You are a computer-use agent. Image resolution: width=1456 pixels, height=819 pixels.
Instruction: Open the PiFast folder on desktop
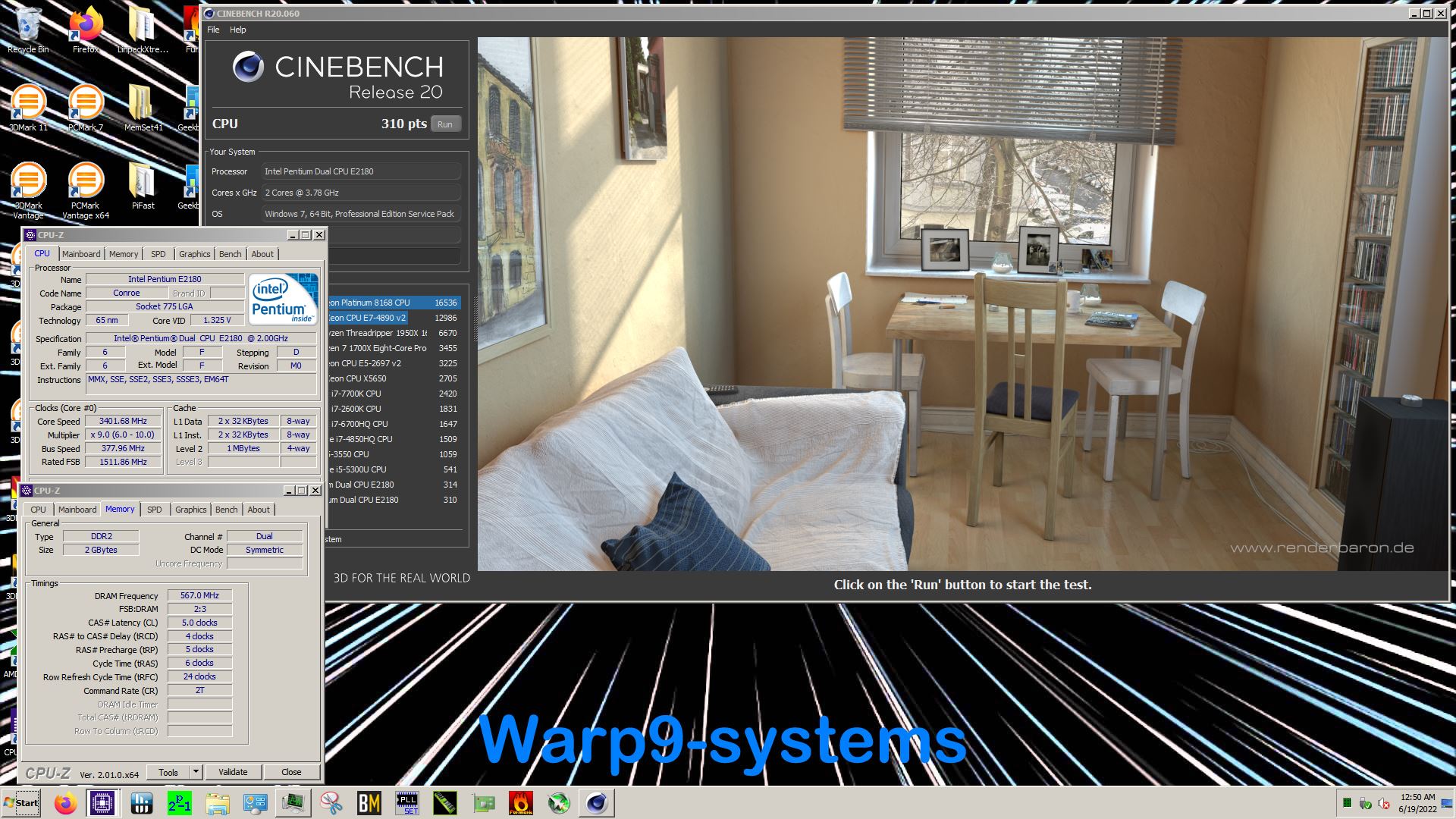(143, 186)
